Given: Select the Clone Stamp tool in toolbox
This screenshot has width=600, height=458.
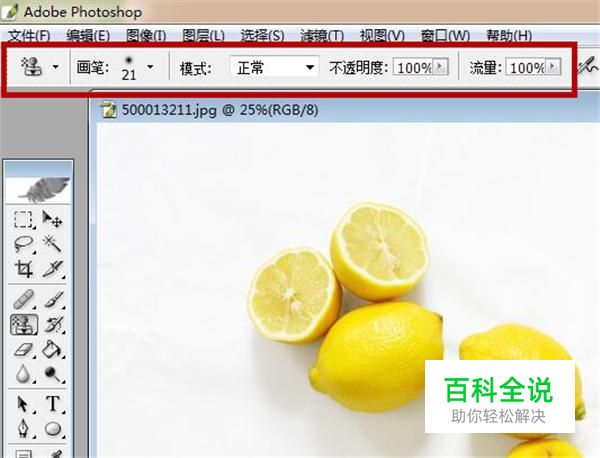Looking at the screenshot, I should pos(23,324).
